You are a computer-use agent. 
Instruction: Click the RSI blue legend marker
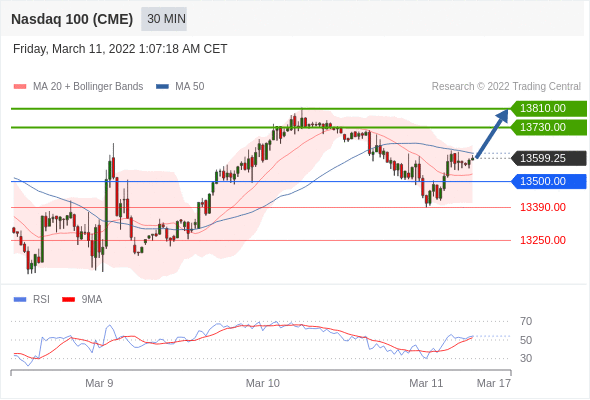tap(20, 300)
